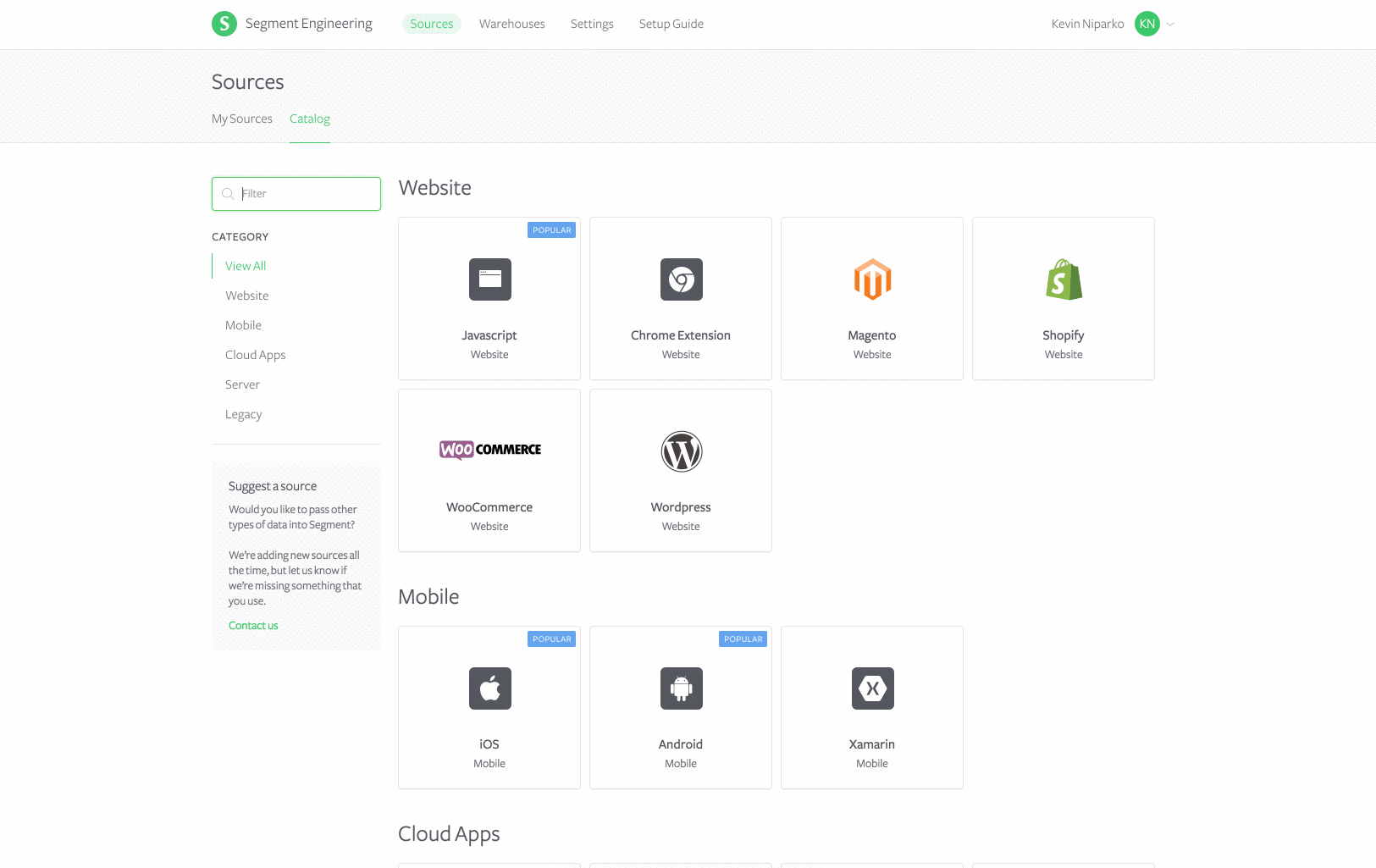Click the POPULAR badge on Javascript card
The height and width of the screenshot is (868, 1376).
point(552,230)
